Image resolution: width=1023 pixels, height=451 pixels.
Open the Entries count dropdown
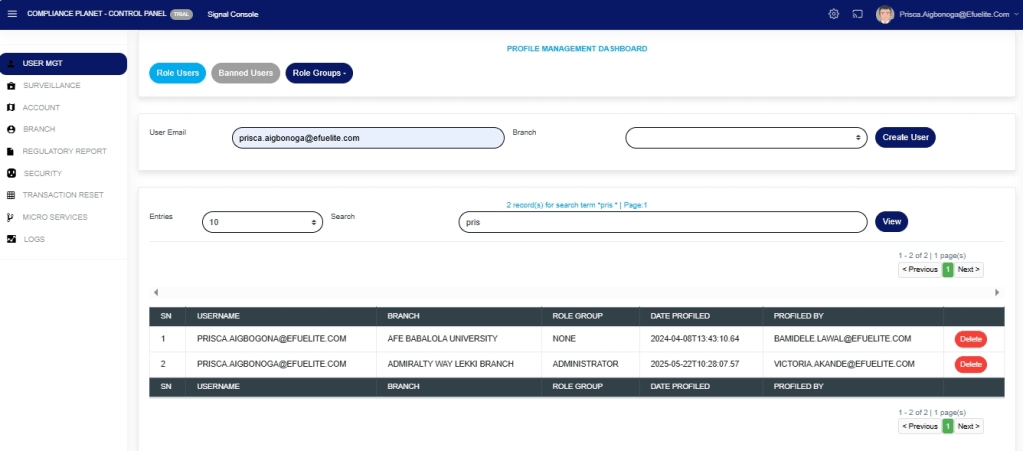(262, 222)
